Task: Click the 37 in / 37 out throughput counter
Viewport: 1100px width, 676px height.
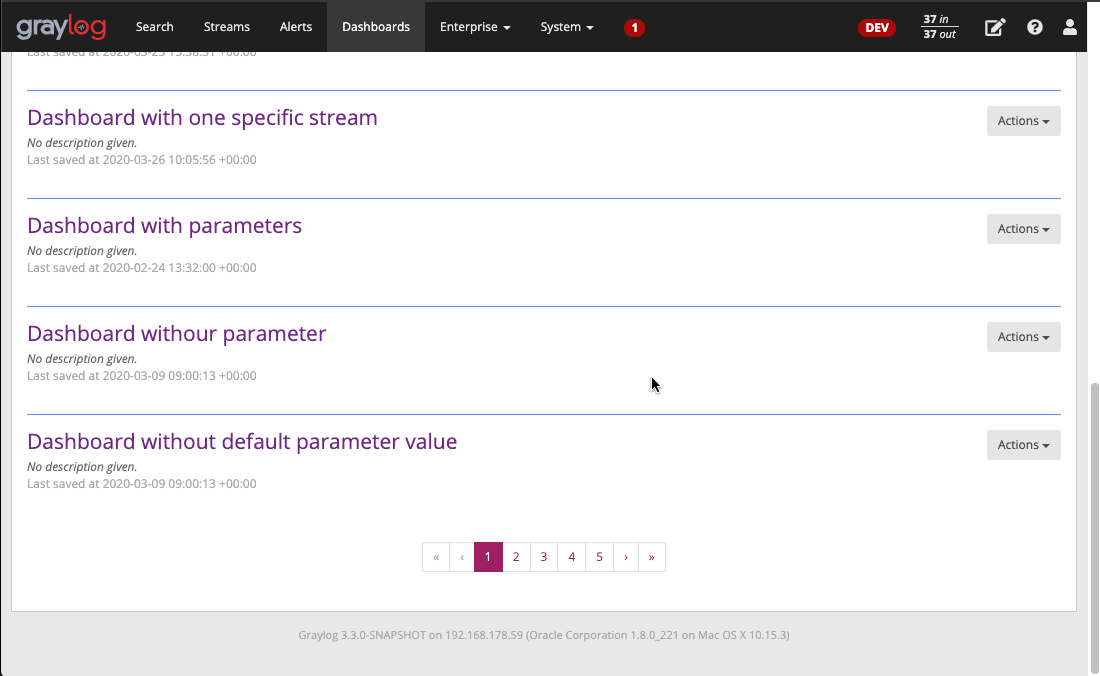Action: [938, 27]
